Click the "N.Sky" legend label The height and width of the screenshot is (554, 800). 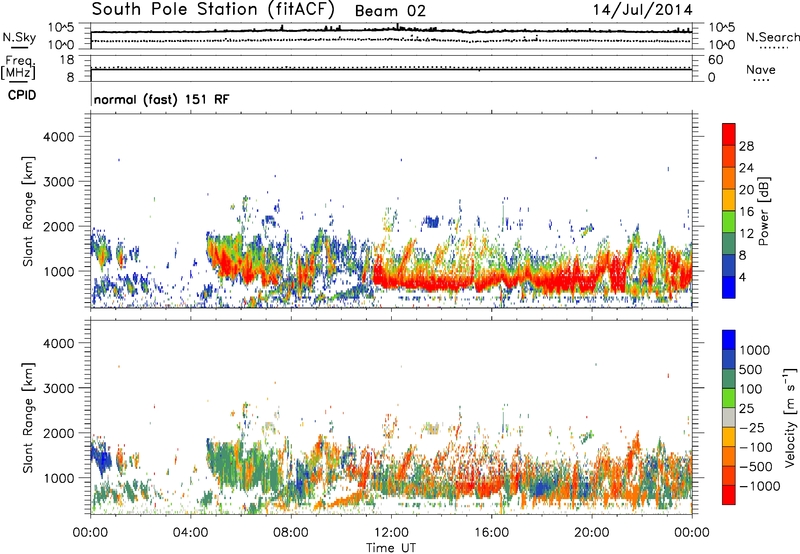pyautogui.click(x=19, y=37)
